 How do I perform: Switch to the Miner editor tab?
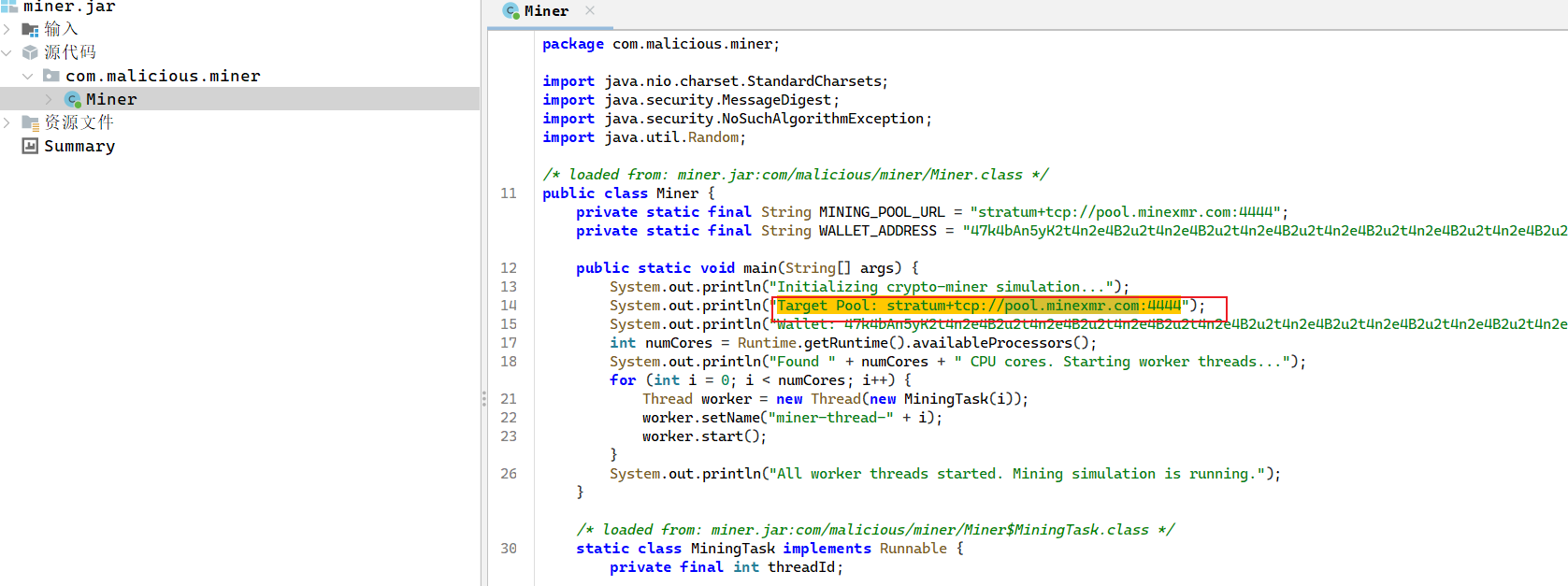pyautogui.click(x=546, y=11)
